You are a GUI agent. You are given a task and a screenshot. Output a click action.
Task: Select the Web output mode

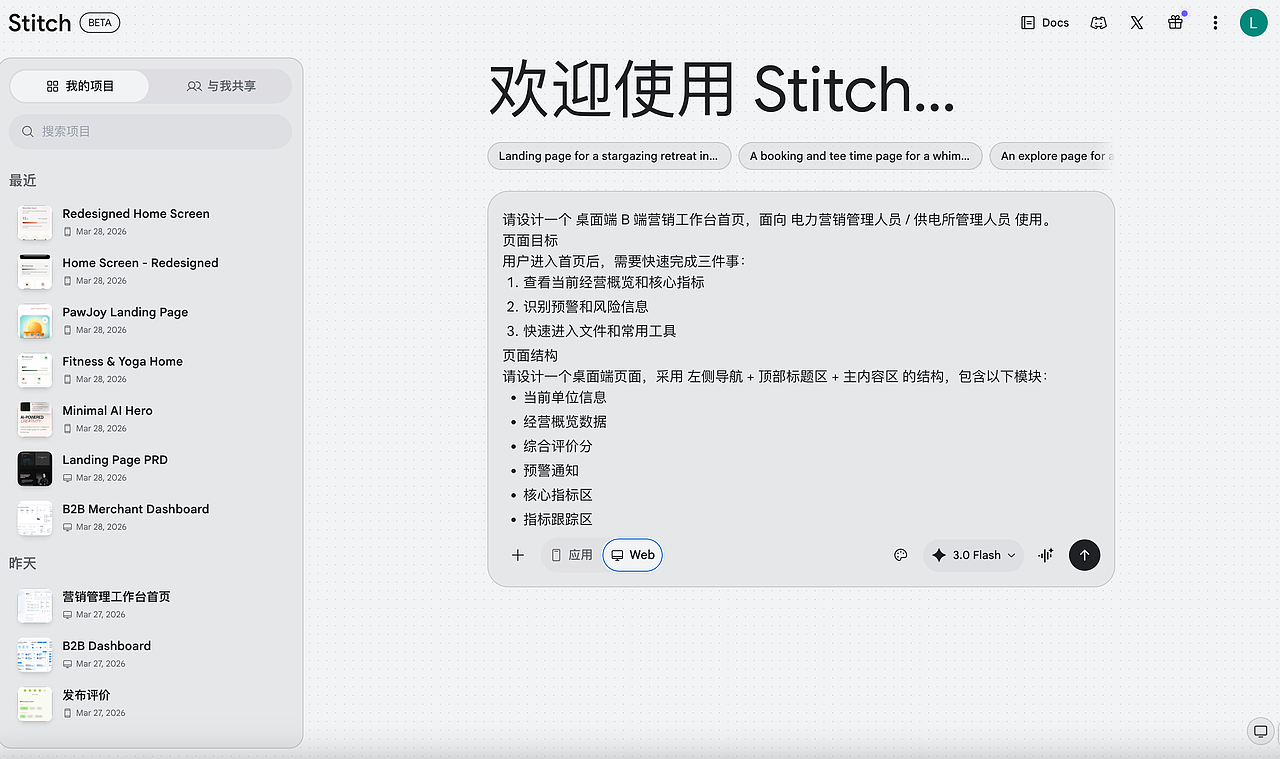pyautogui.click(x=632, y=554)
